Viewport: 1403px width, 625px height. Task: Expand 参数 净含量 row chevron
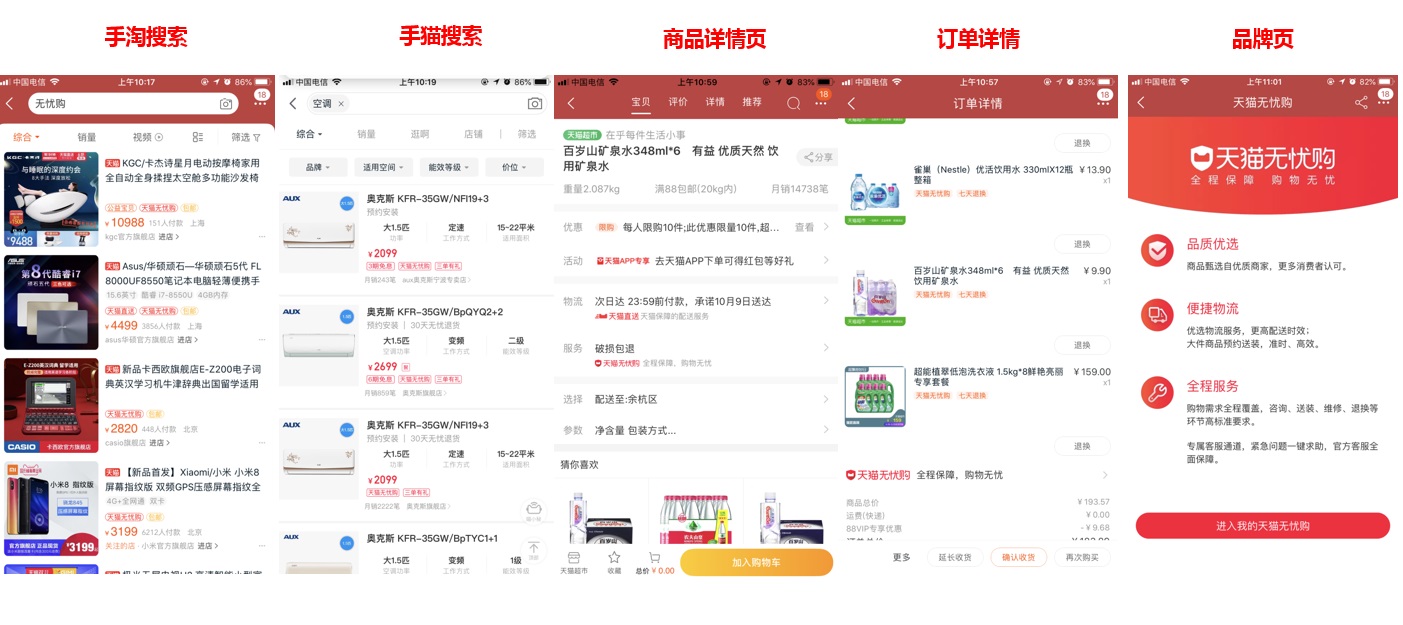[x=825, y=431]
